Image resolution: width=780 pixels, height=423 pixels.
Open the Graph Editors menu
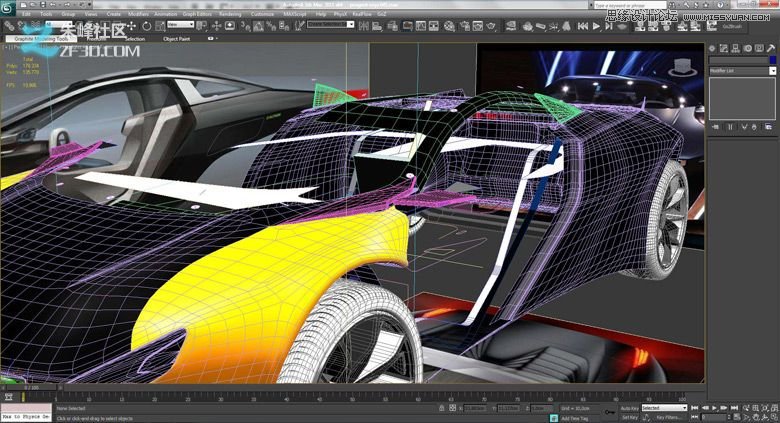pyautogui.click(x=197, y=14)
